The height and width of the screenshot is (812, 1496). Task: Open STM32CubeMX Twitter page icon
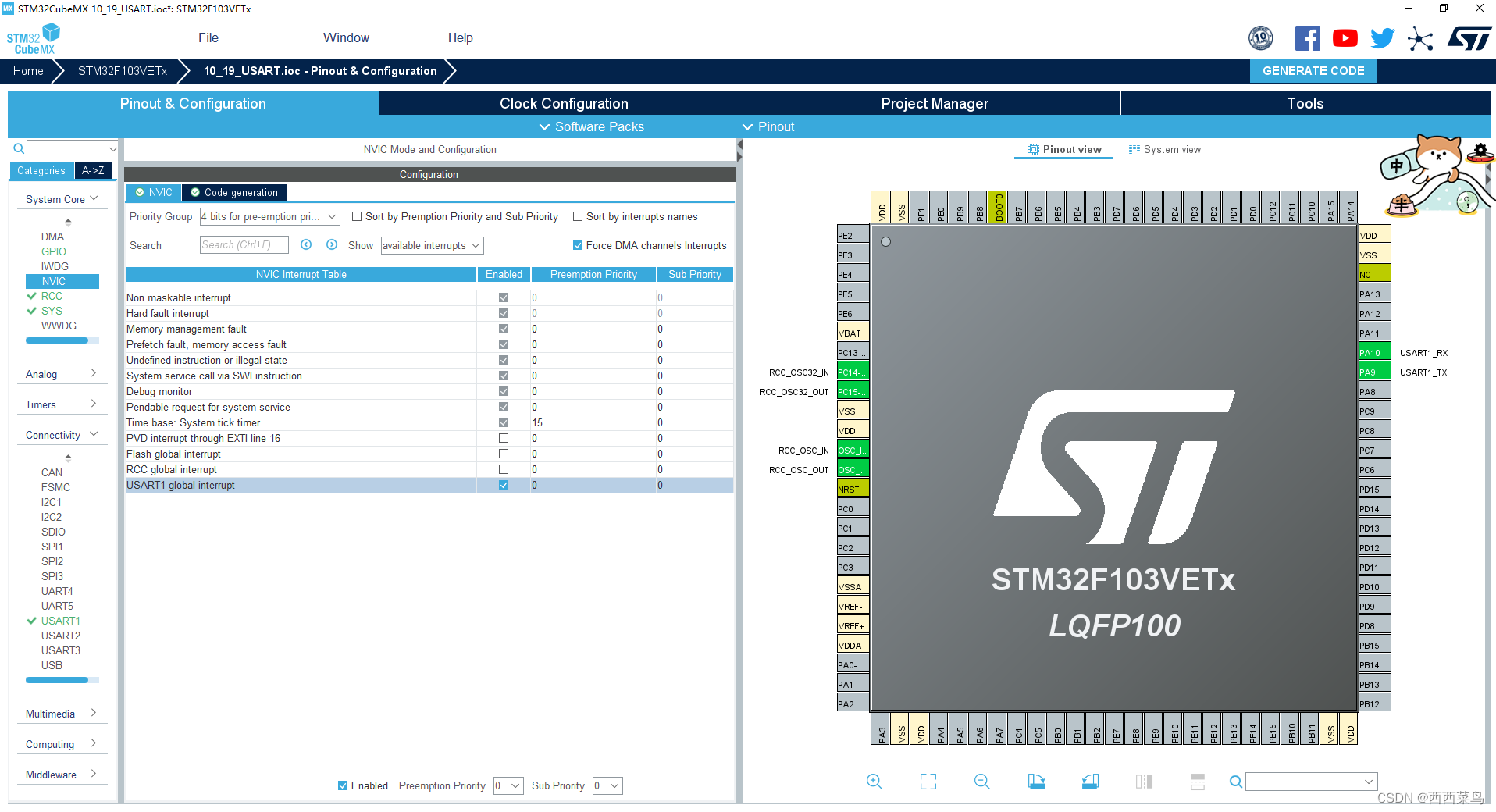1382,37
